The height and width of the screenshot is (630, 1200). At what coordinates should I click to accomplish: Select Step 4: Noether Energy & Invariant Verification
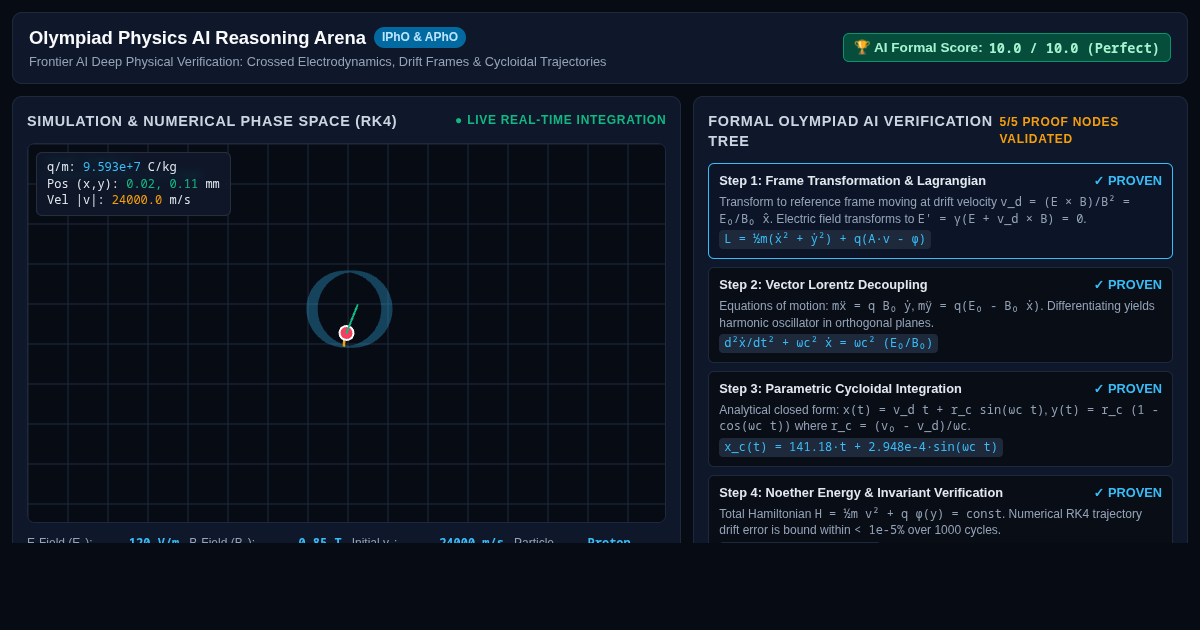point(940,509)
